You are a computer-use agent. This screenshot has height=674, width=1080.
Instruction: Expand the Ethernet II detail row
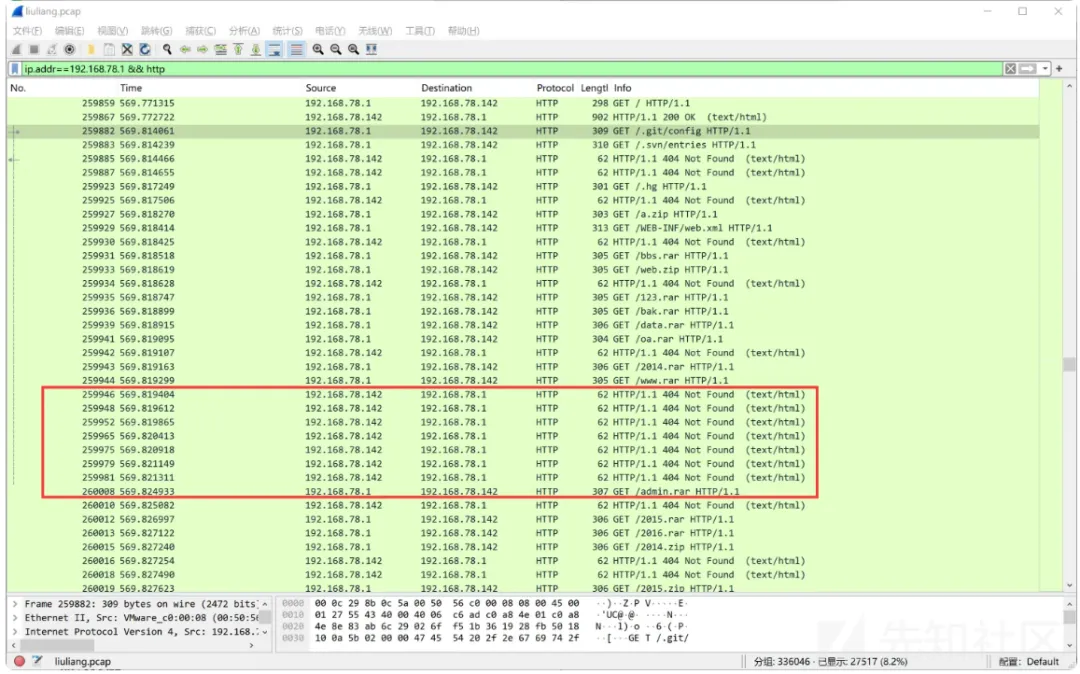tap(14, 618)
